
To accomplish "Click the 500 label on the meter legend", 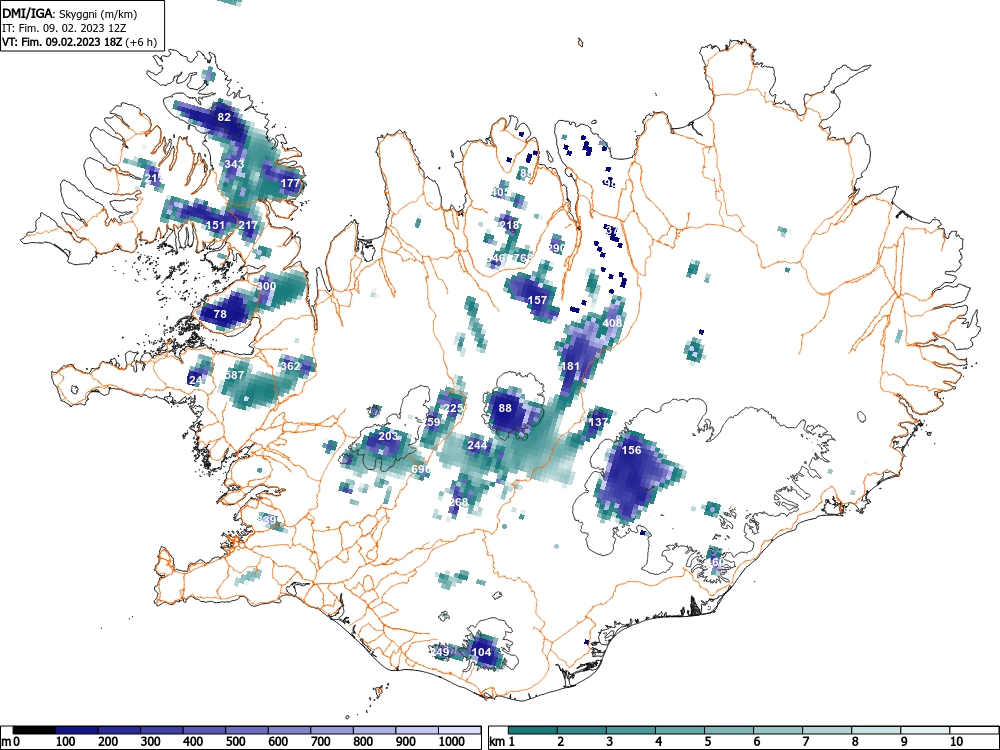I will [235, 742].
